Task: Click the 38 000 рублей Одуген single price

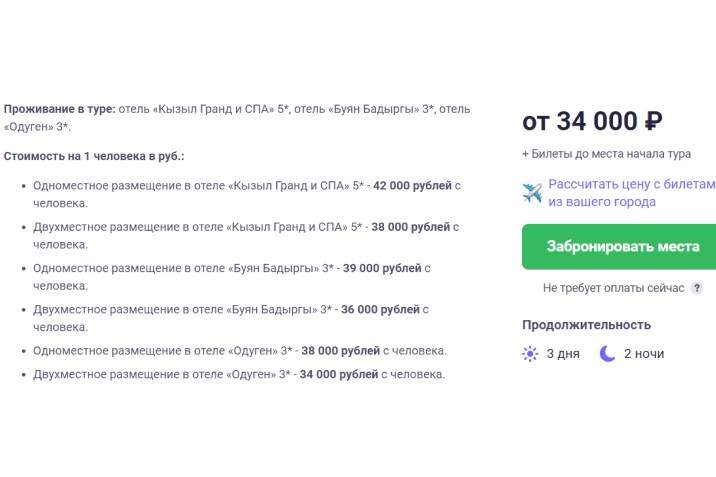Action: click(339, 351)
